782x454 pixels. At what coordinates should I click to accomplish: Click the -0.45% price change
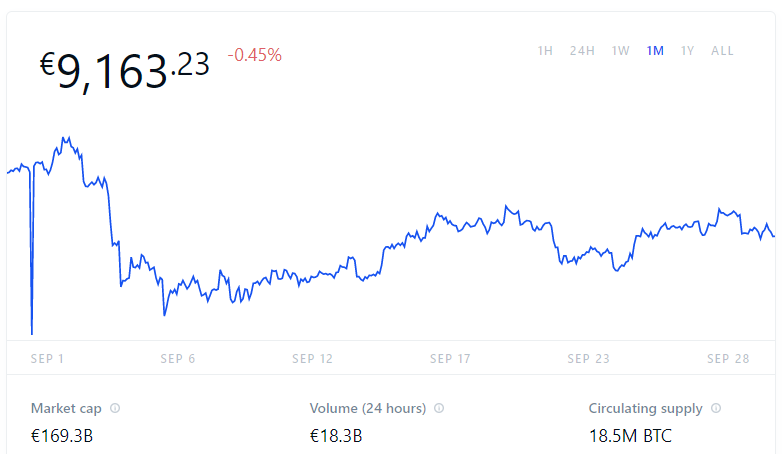click(x=255, y=55)
